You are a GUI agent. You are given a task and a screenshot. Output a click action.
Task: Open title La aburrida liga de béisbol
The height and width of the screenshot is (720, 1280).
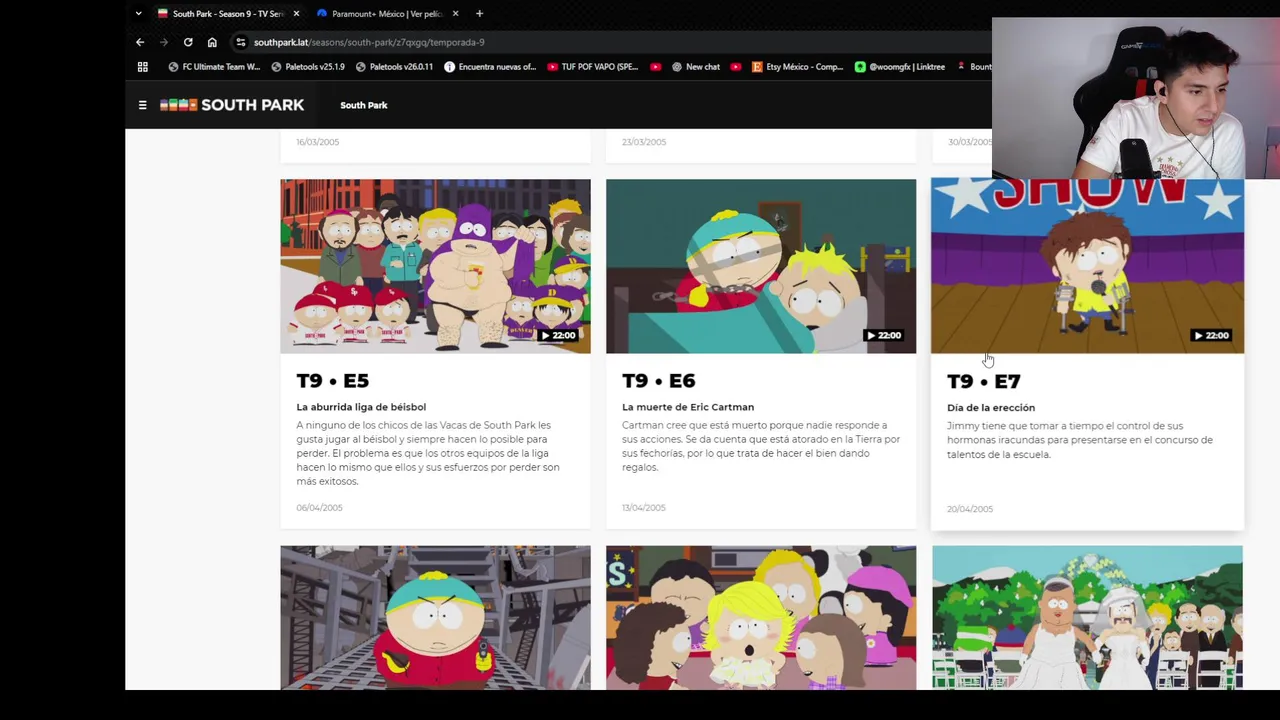pyautogui.click(x=361, y=407)
